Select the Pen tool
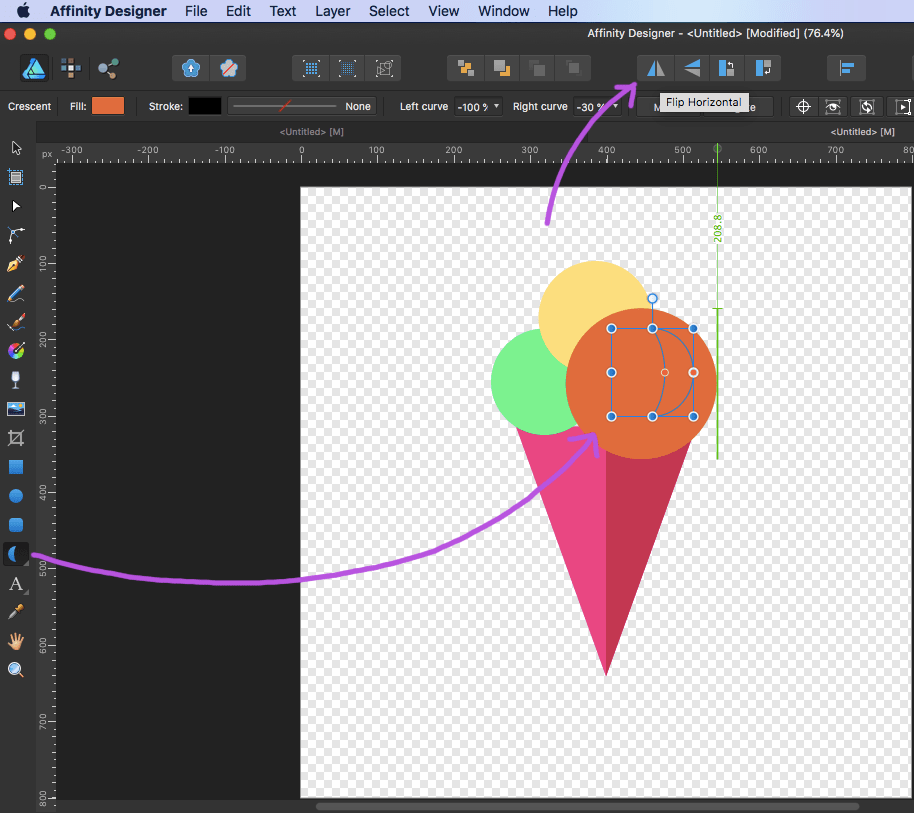 pos(16,264)
